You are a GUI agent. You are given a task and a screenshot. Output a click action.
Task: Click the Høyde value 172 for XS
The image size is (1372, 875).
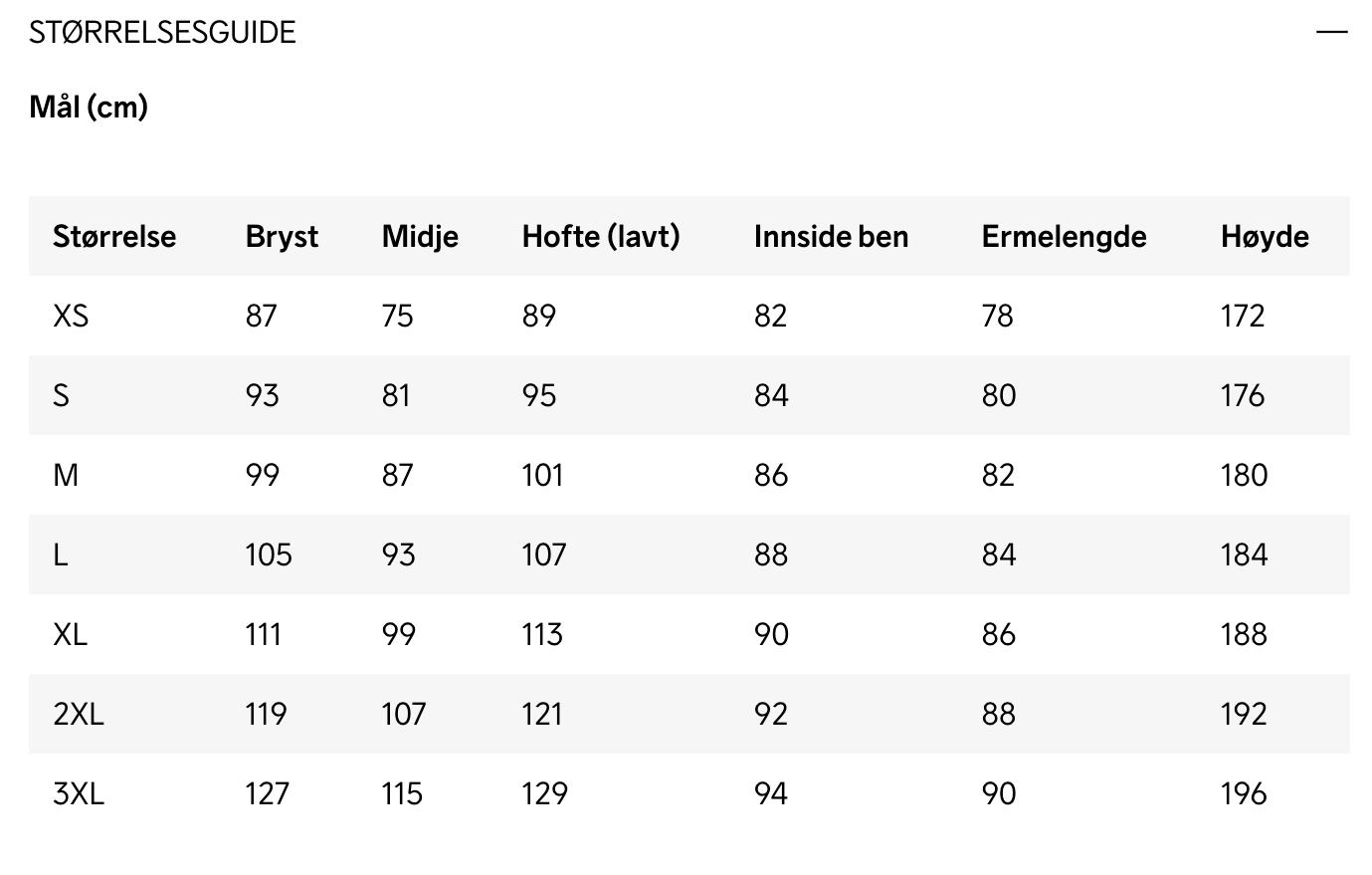[x=1243, y=316]
